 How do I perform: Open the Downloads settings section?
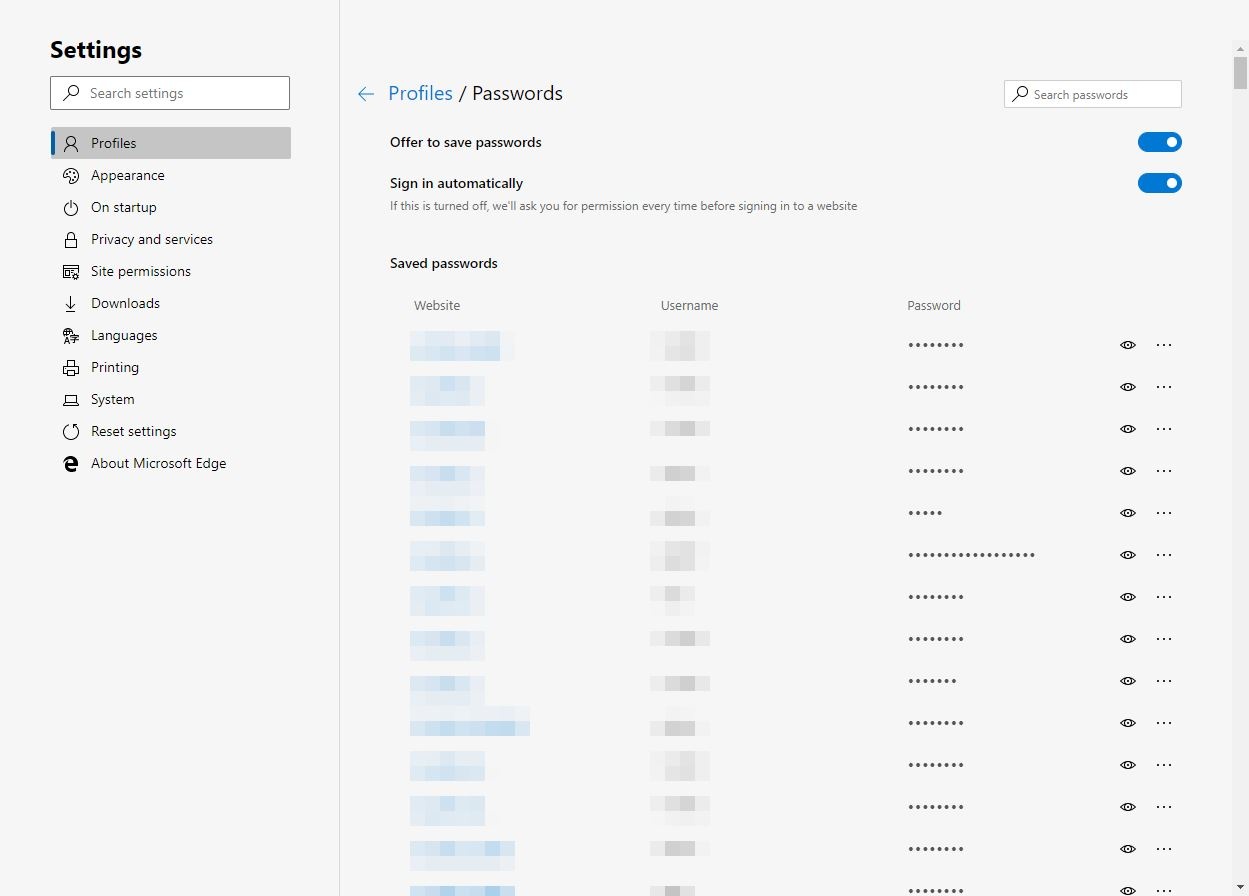pos(170,303)
